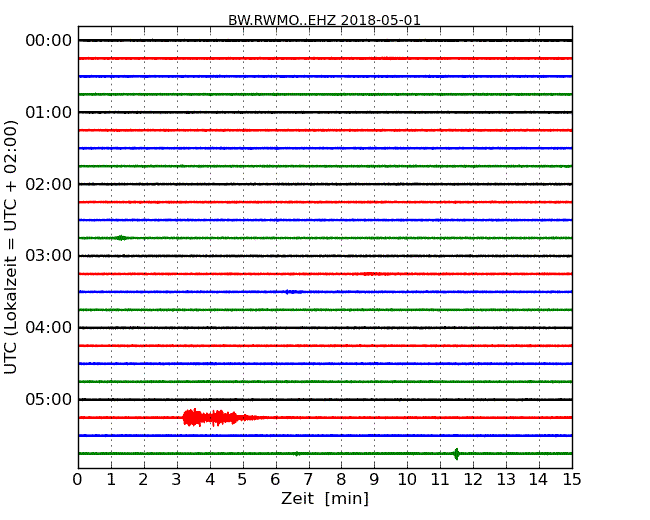Click x-axis tick label 7
The image size is (650, 520).
tap(308, 480)
